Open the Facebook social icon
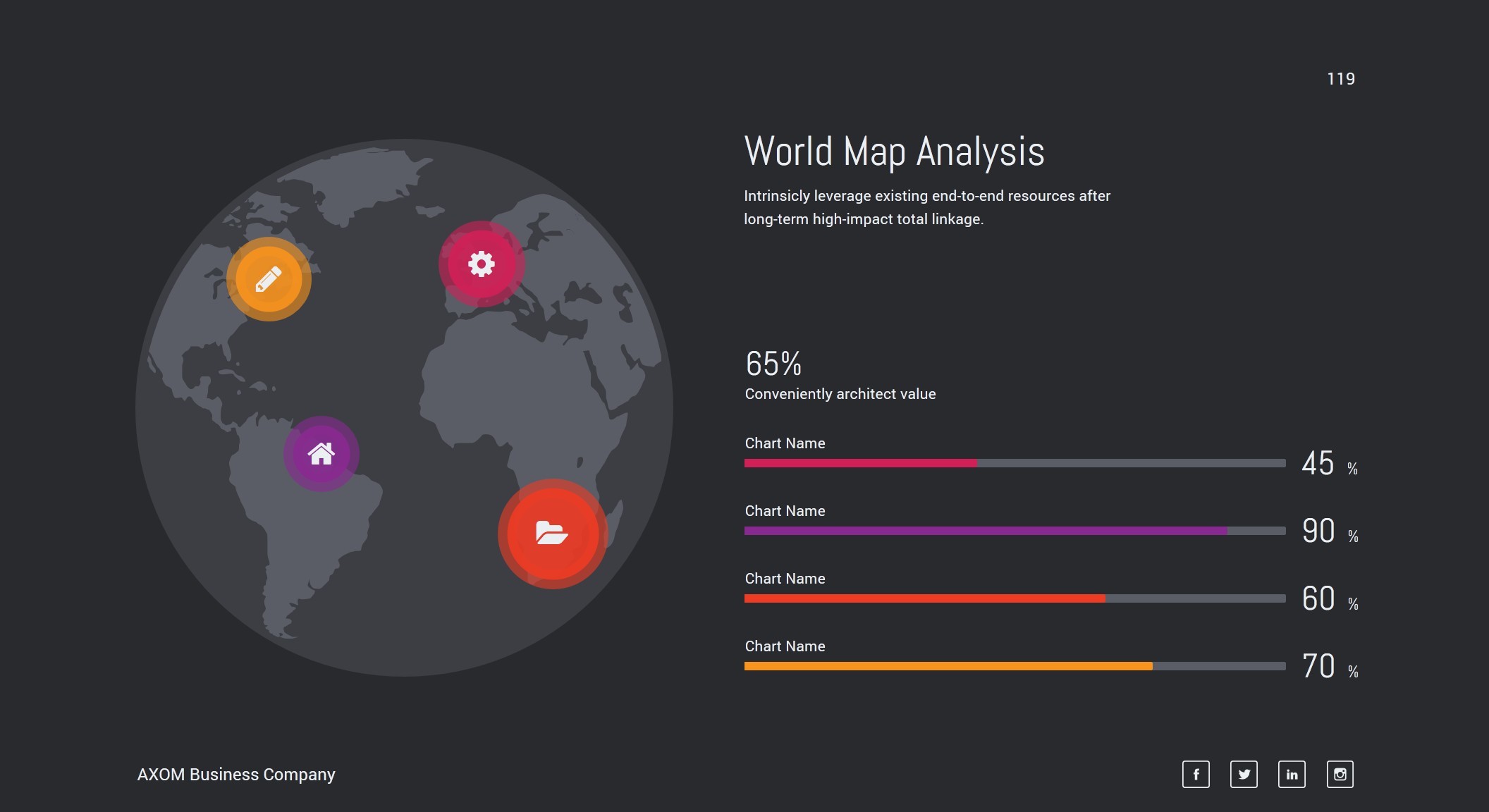The width and height of the screenshot is (1489, 812). (x=1196, y=774)
